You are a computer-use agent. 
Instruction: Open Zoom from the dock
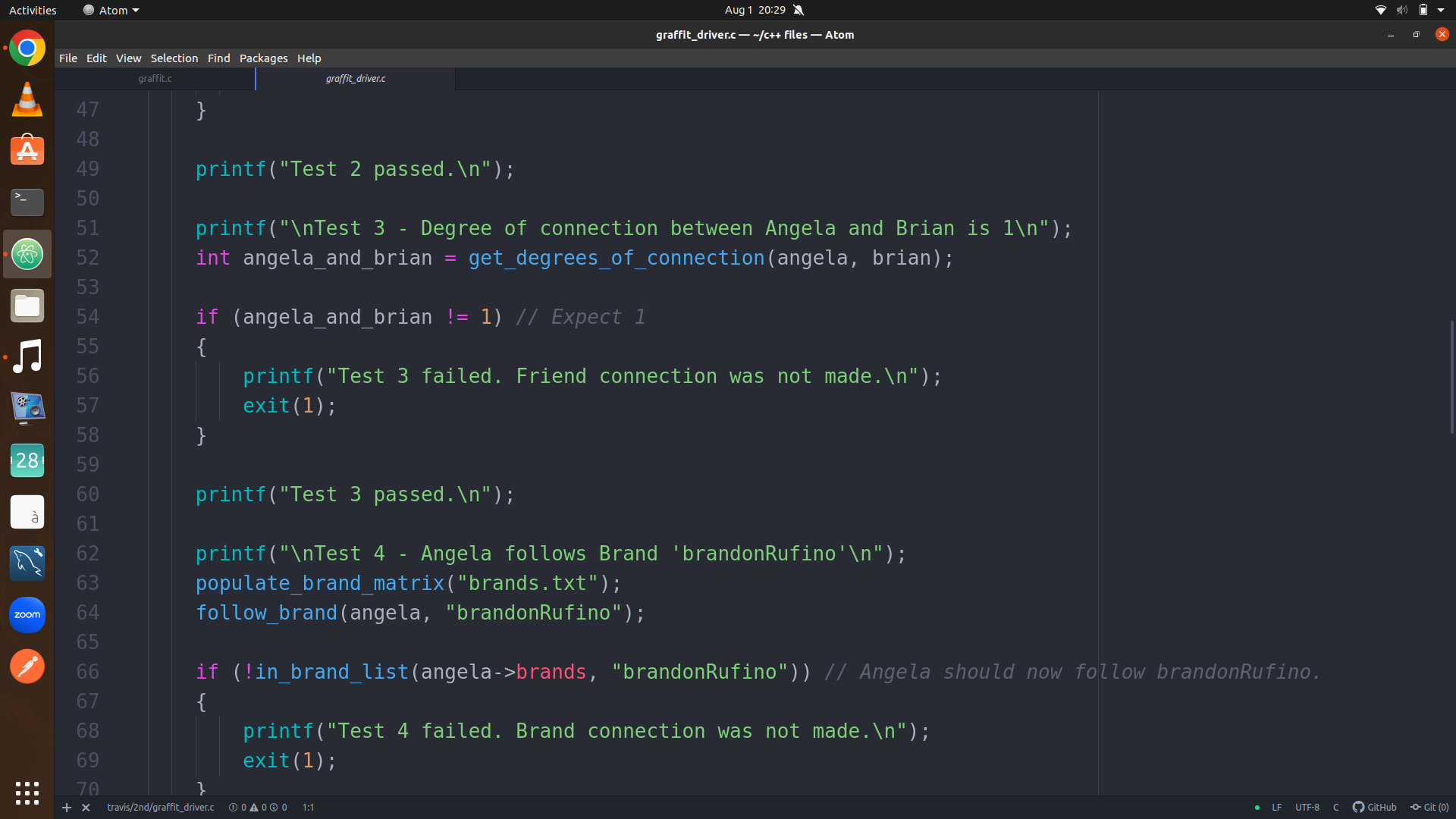point(27,615)
